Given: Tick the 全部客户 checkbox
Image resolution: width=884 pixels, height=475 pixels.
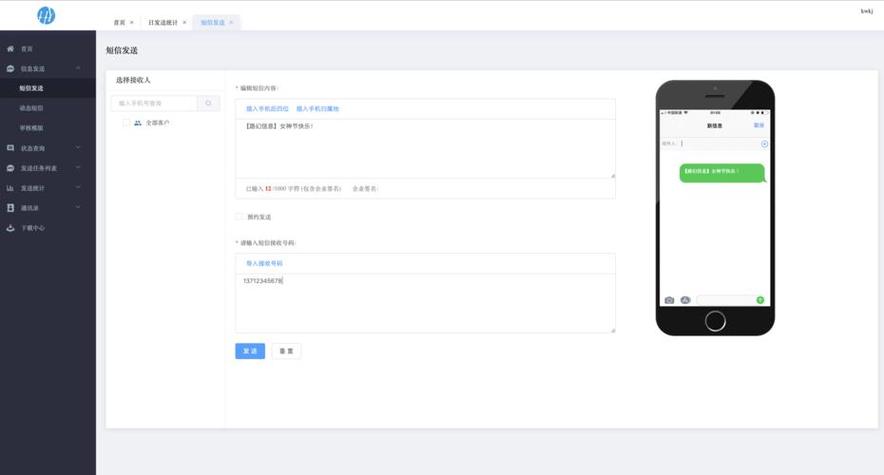Looking at the screenshot, I should pyautogui.click(x=126, y=123).
